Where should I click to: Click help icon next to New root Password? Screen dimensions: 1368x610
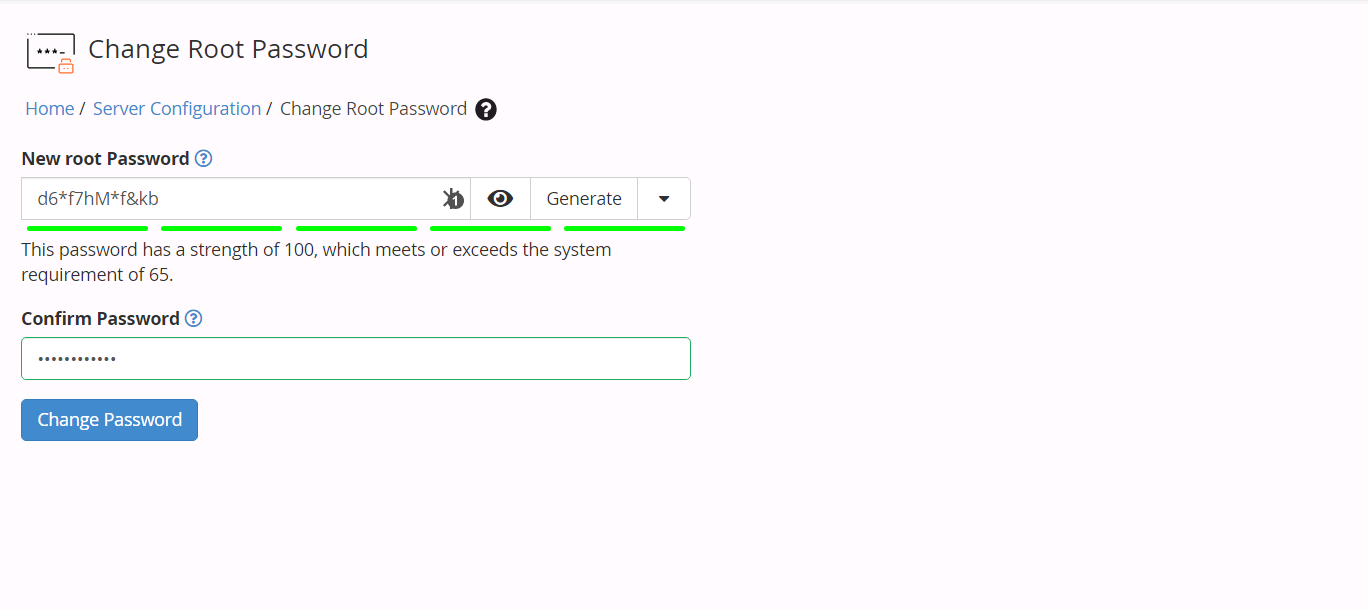[x=203, y=158]
